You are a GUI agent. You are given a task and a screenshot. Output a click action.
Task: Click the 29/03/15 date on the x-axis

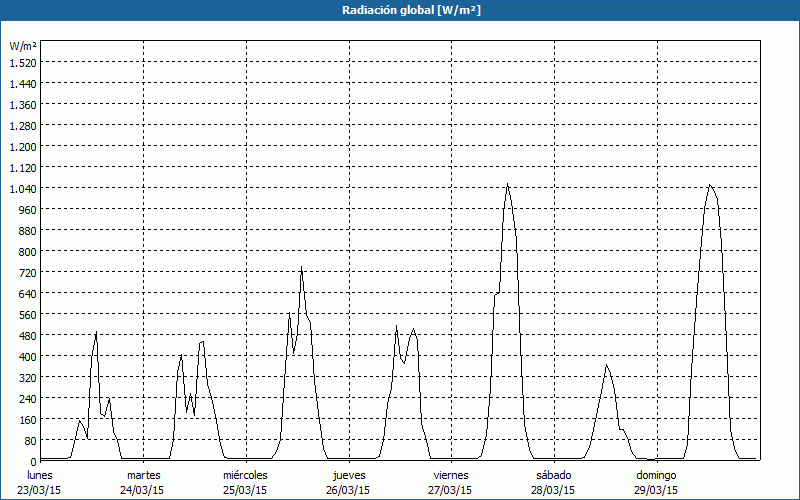tap(656, 490)
